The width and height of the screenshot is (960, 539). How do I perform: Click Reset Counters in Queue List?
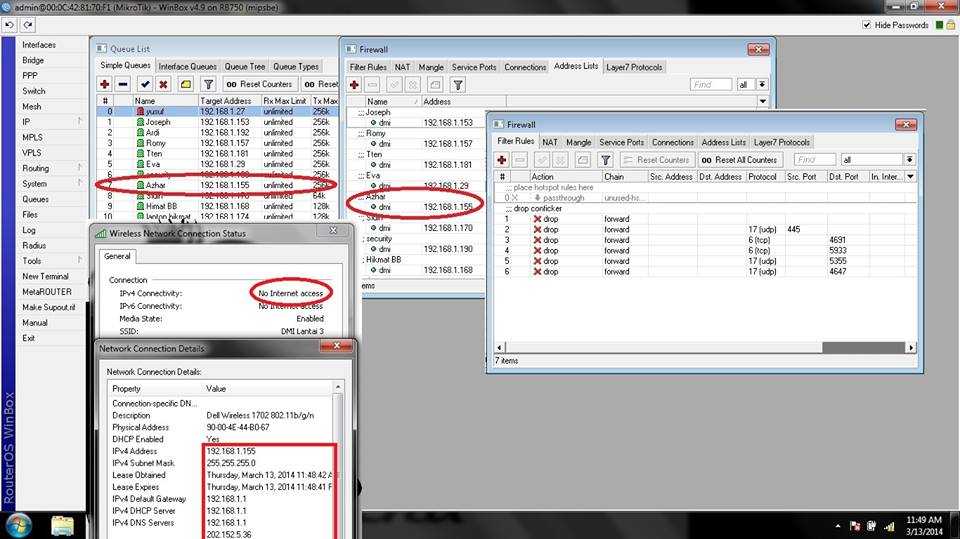259,85
